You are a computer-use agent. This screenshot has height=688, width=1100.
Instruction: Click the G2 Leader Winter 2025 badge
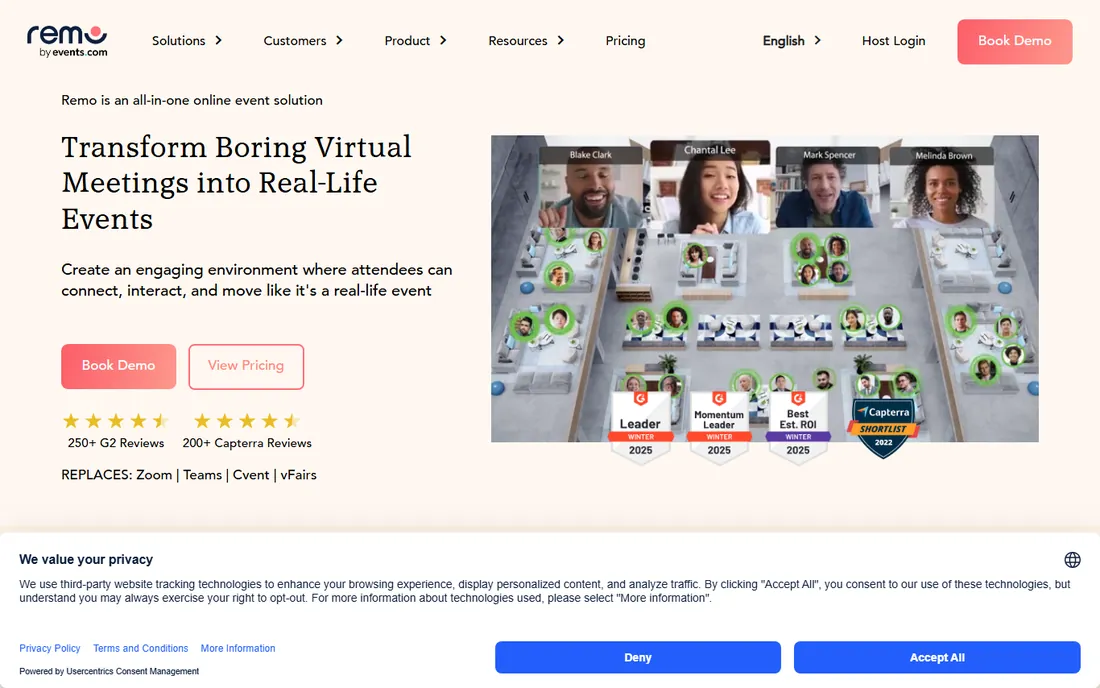tap(640, 426)
